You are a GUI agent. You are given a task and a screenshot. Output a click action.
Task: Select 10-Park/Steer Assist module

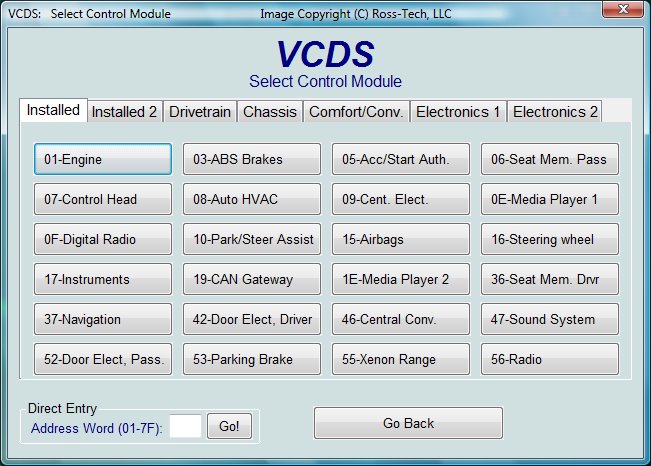tap(252, 239)
